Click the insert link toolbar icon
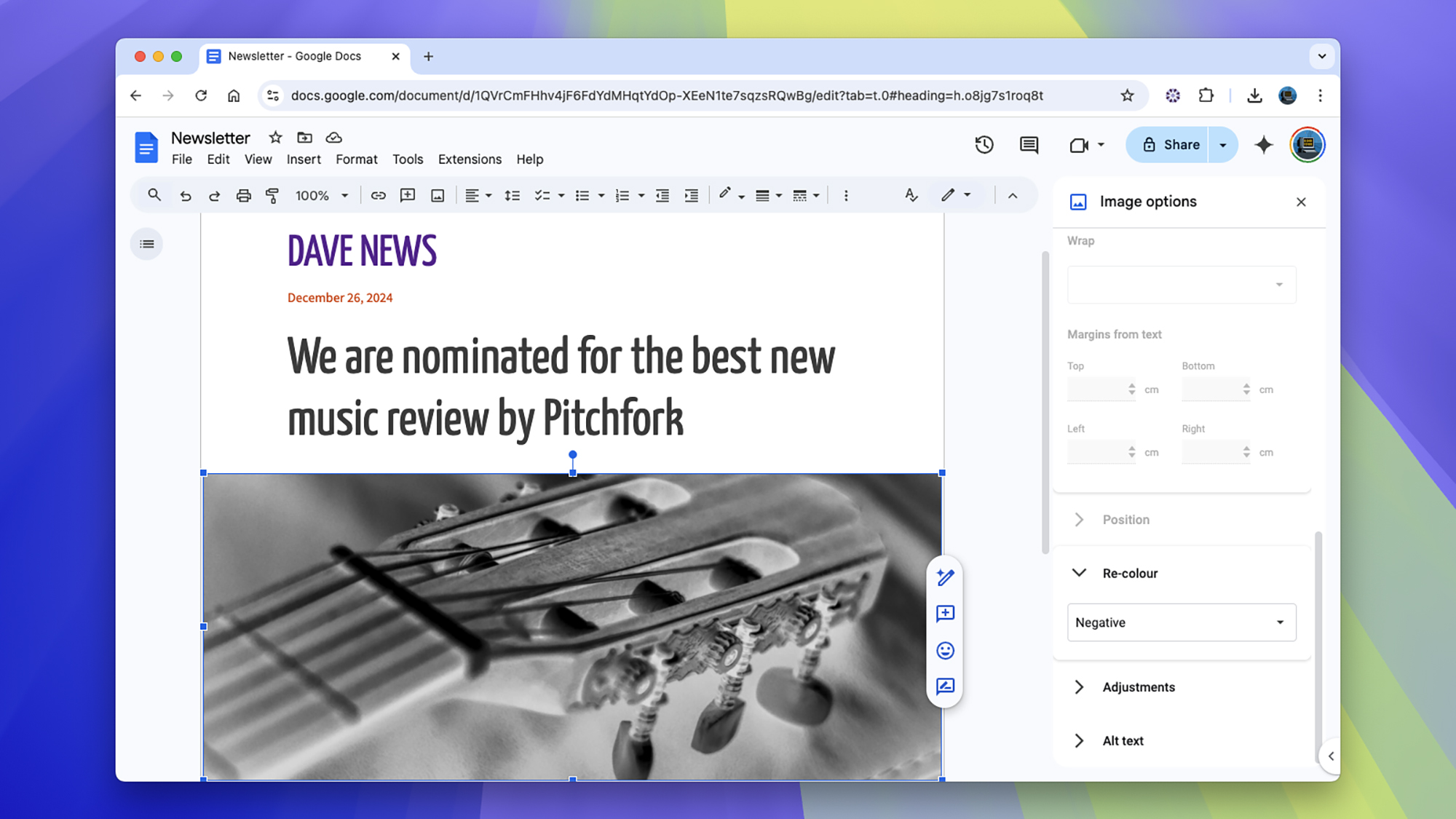This screenshot has height=819, width=1456. click(x=378, y=195)
